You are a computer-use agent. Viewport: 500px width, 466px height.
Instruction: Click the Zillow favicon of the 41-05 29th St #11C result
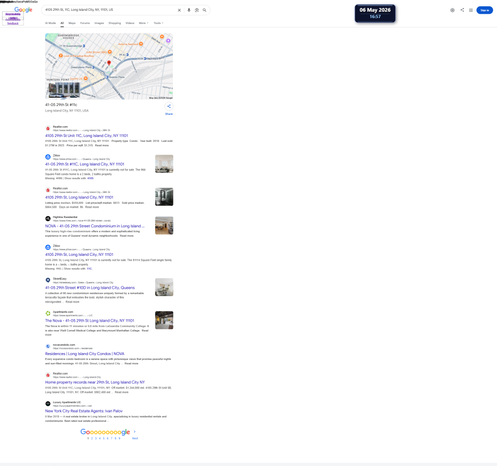click(48, 157)
